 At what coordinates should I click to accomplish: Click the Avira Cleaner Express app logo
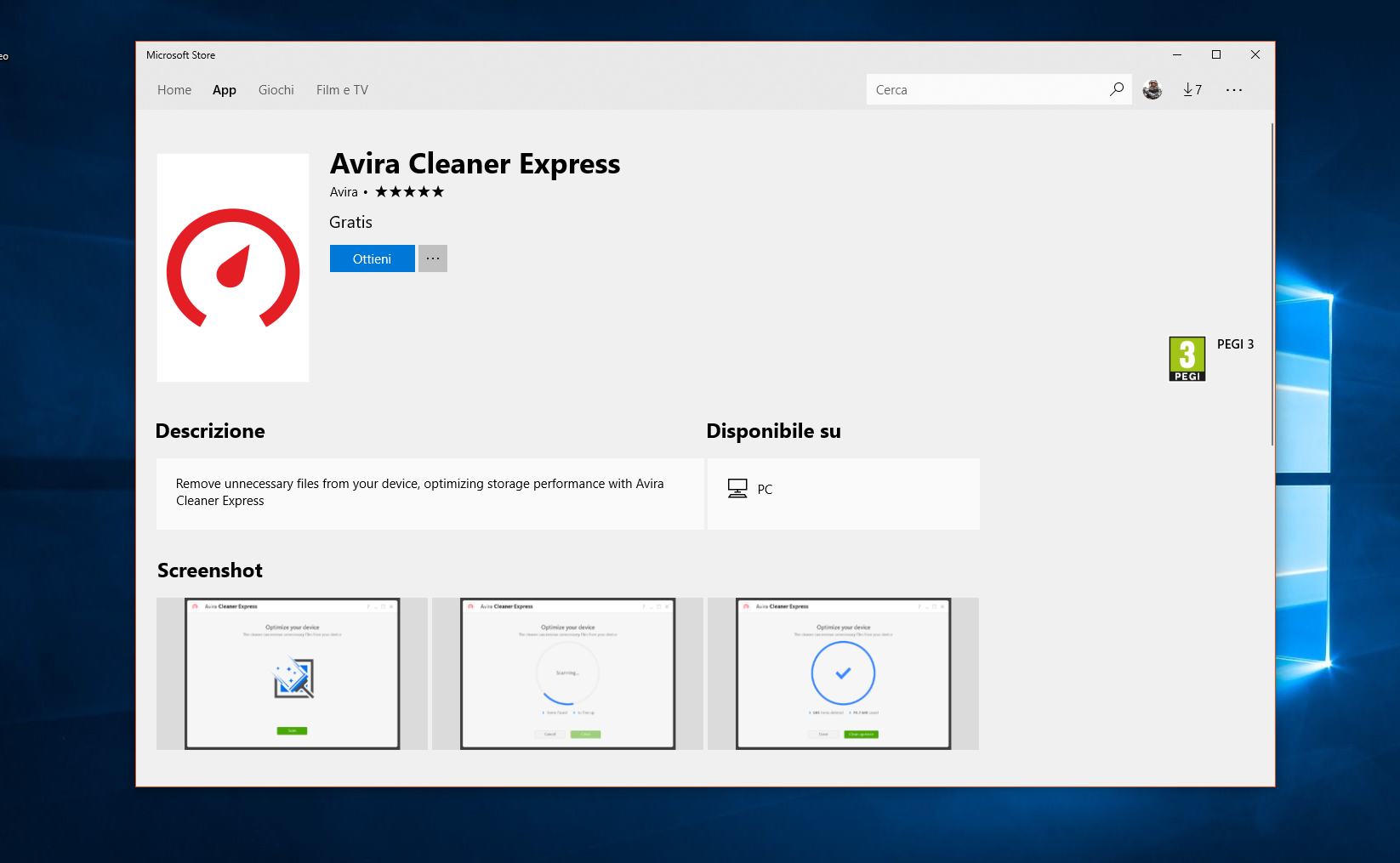[233, 268]
